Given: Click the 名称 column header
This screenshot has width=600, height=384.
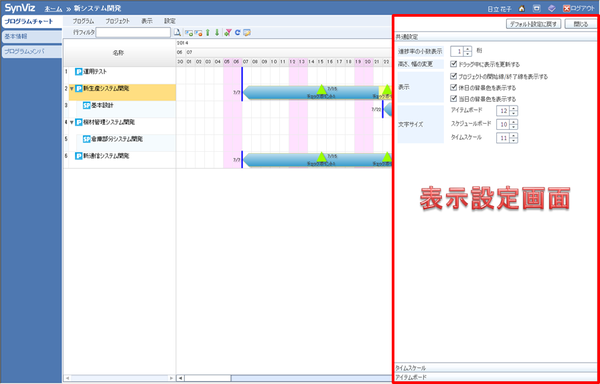Looking at the screenshot, I should [x=118, y=53].
